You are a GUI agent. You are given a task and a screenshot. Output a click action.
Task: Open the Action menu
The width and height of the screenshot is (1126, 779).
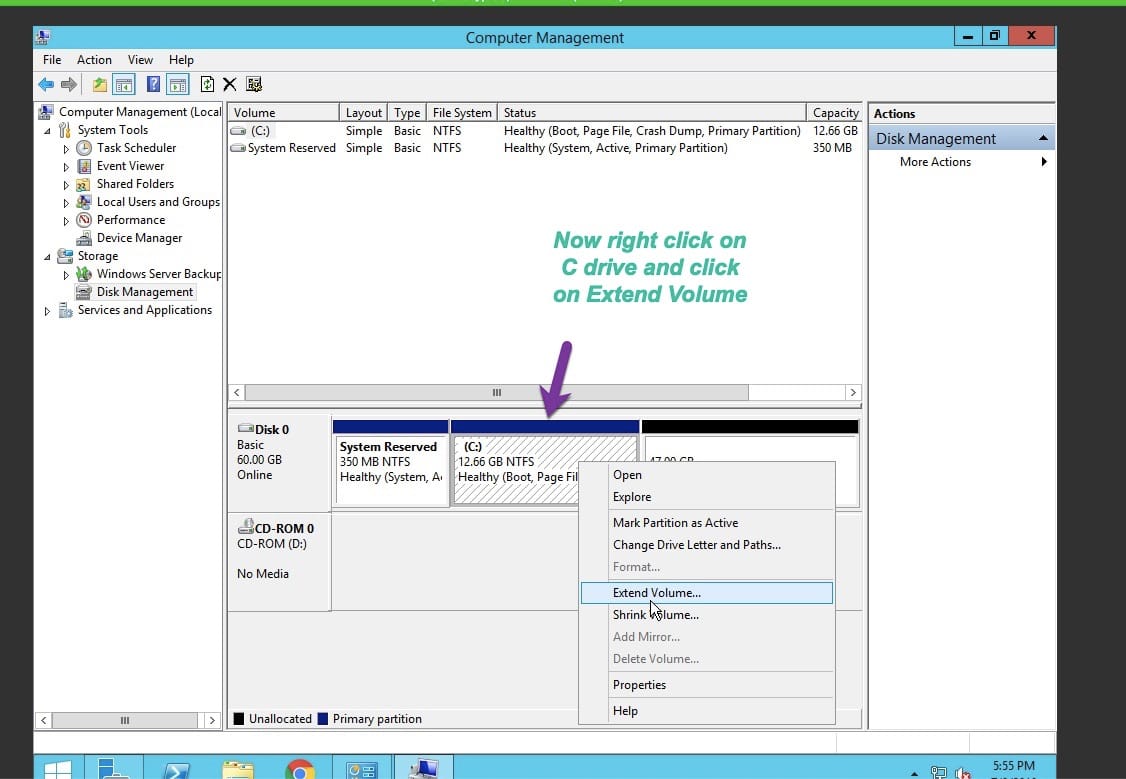tap(94, 59)
